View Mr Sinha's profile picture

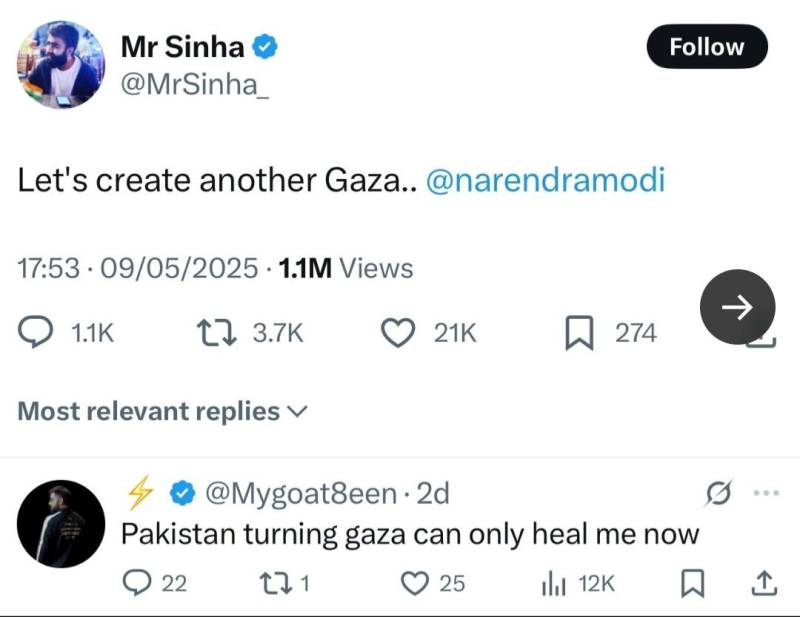tap(61, 65)
